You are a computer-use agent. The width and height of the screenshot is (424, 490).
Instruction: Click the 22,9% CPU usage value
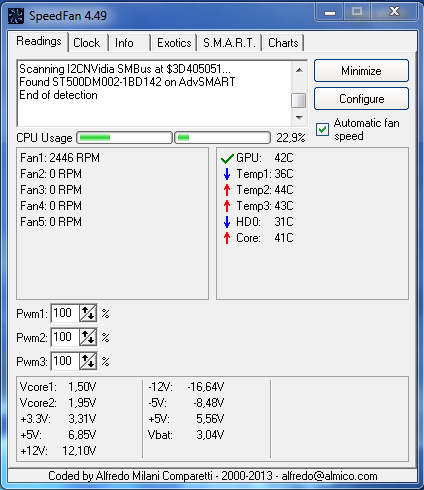point(291,138)
